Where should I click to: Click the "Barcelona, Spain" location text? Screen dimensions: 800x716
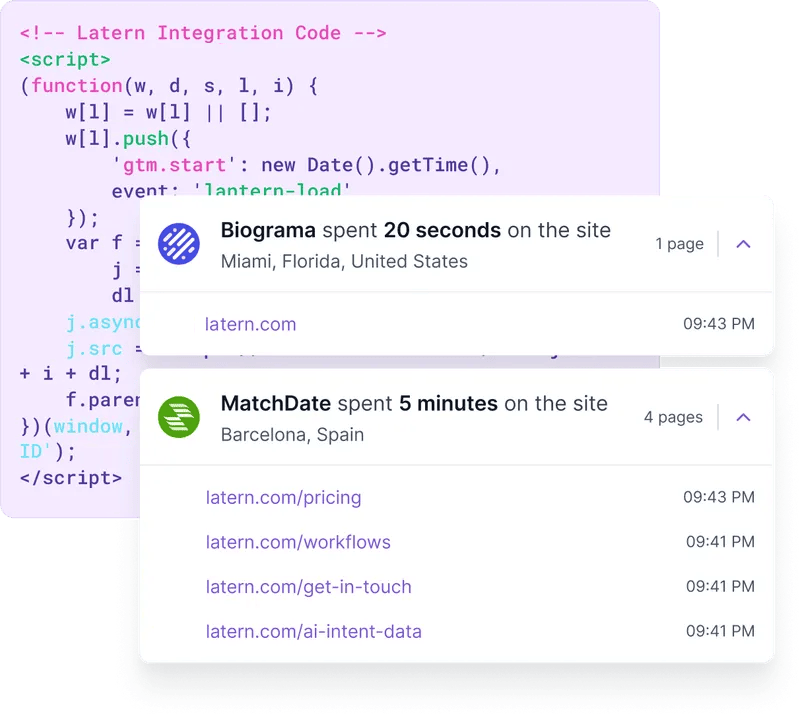(x=292, y=435)
